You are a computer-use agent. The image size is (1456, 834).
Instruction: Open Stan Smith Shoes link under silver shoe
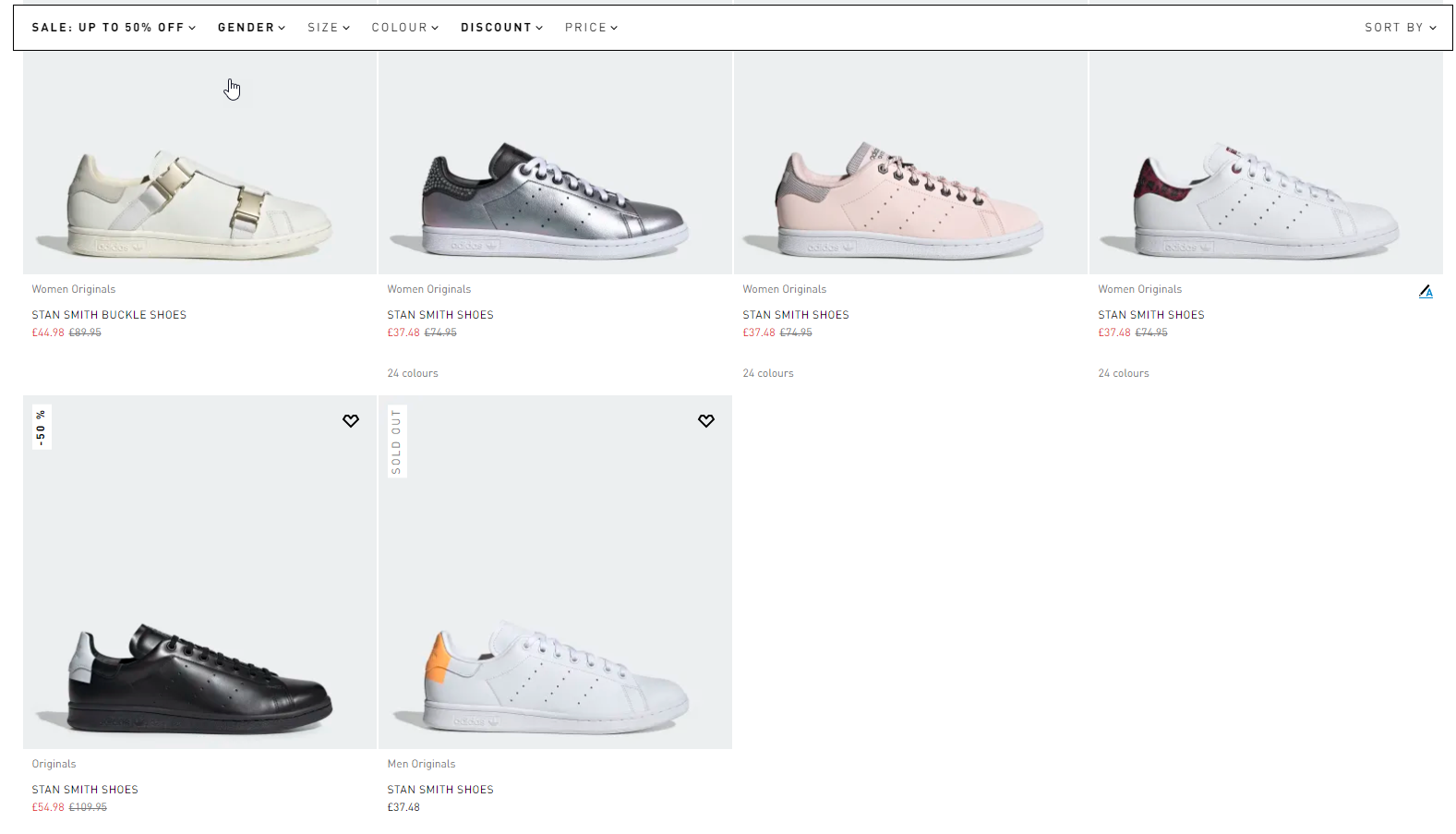[440, 315]
